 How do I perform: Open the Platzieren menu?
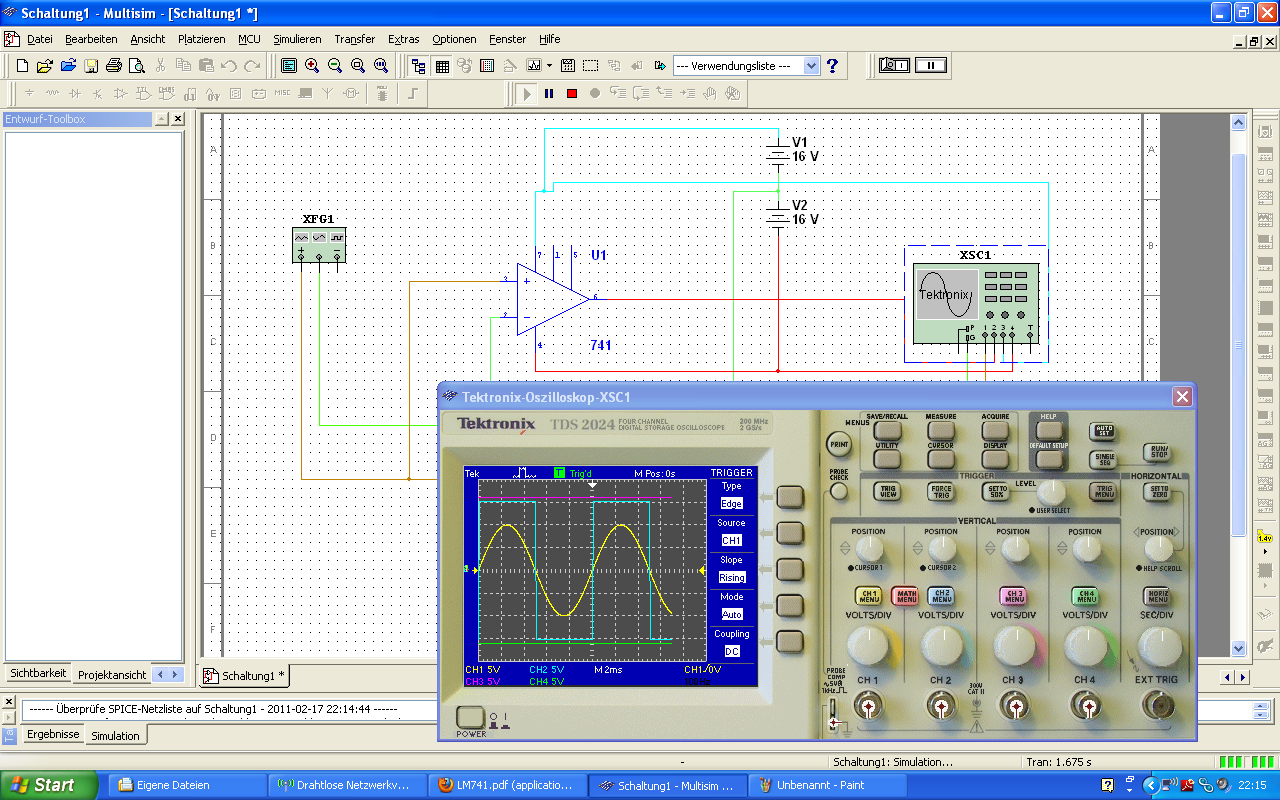click(x=201, y=39)
